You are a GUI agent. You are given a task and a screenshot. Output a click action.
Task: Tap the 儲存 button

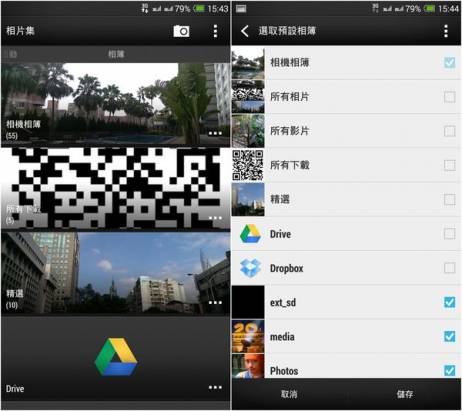(404, 394)
